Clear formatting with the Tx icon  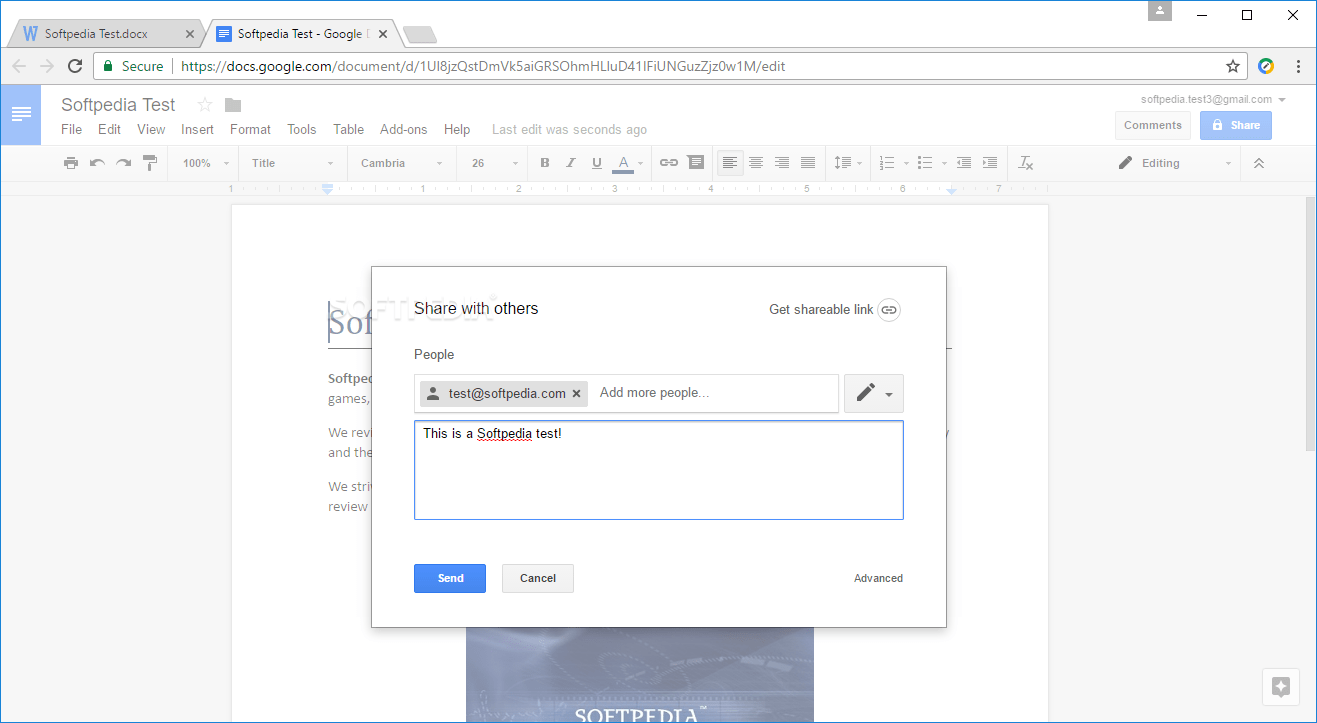[1025, 163]
